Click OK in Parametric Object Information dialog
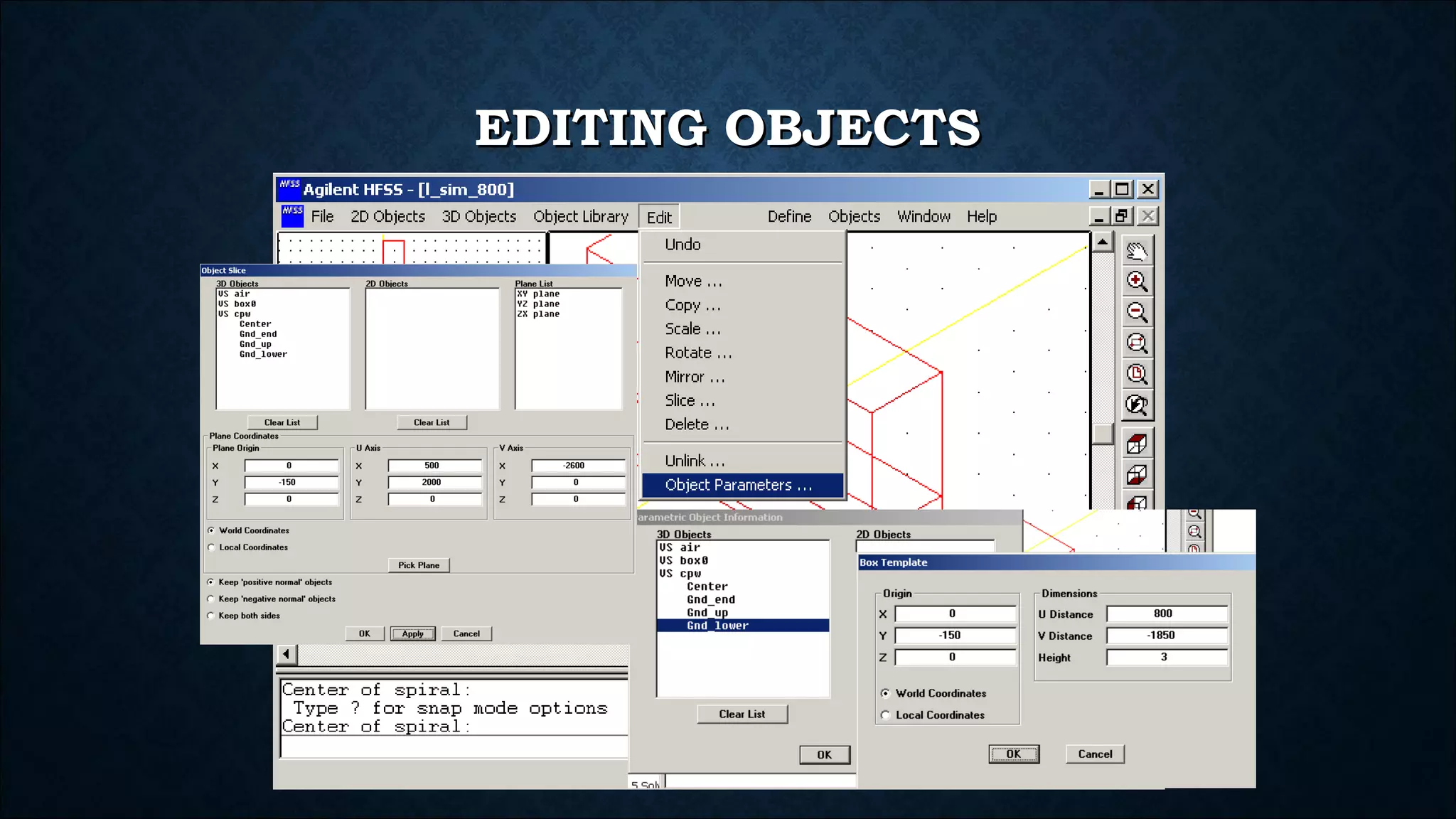The height and width of the screenshot is (819, 1456). pos(824,755)
